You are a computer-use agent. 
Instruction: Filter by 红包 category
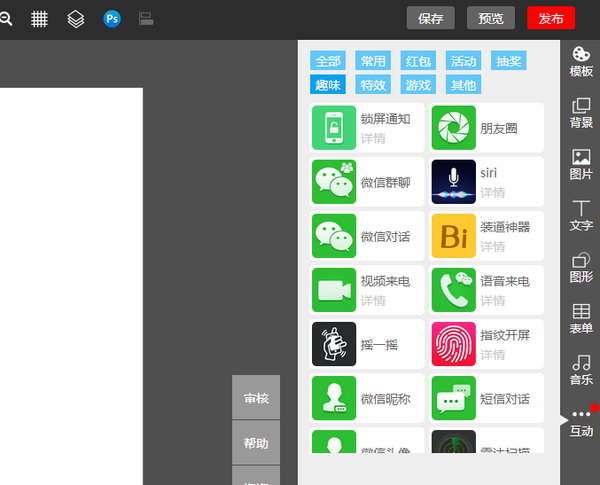click(x=418, y=60)
